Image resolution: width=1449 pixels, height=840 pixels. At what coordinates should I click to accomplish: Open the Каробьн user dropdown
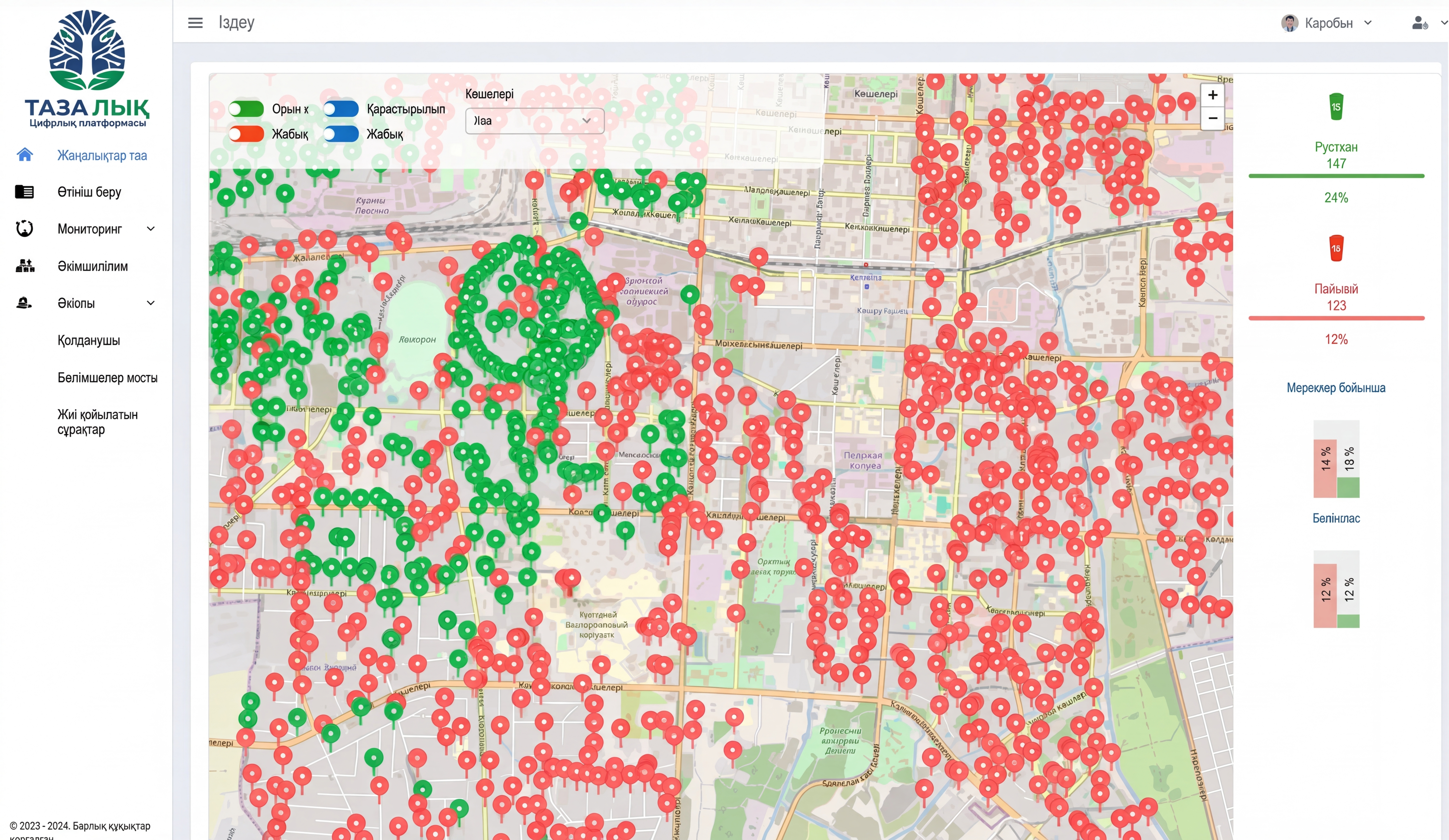[x=1327, y=23]
